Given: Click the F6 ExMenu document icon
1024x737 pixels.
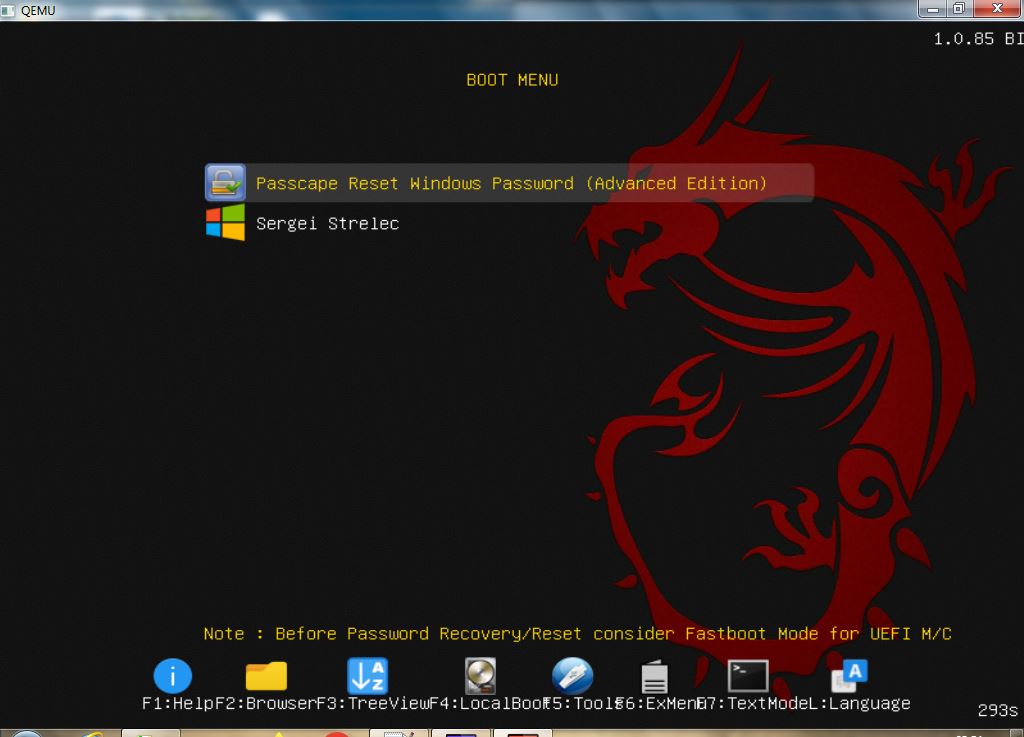Looking at the screenshot, I should [654, 677].
